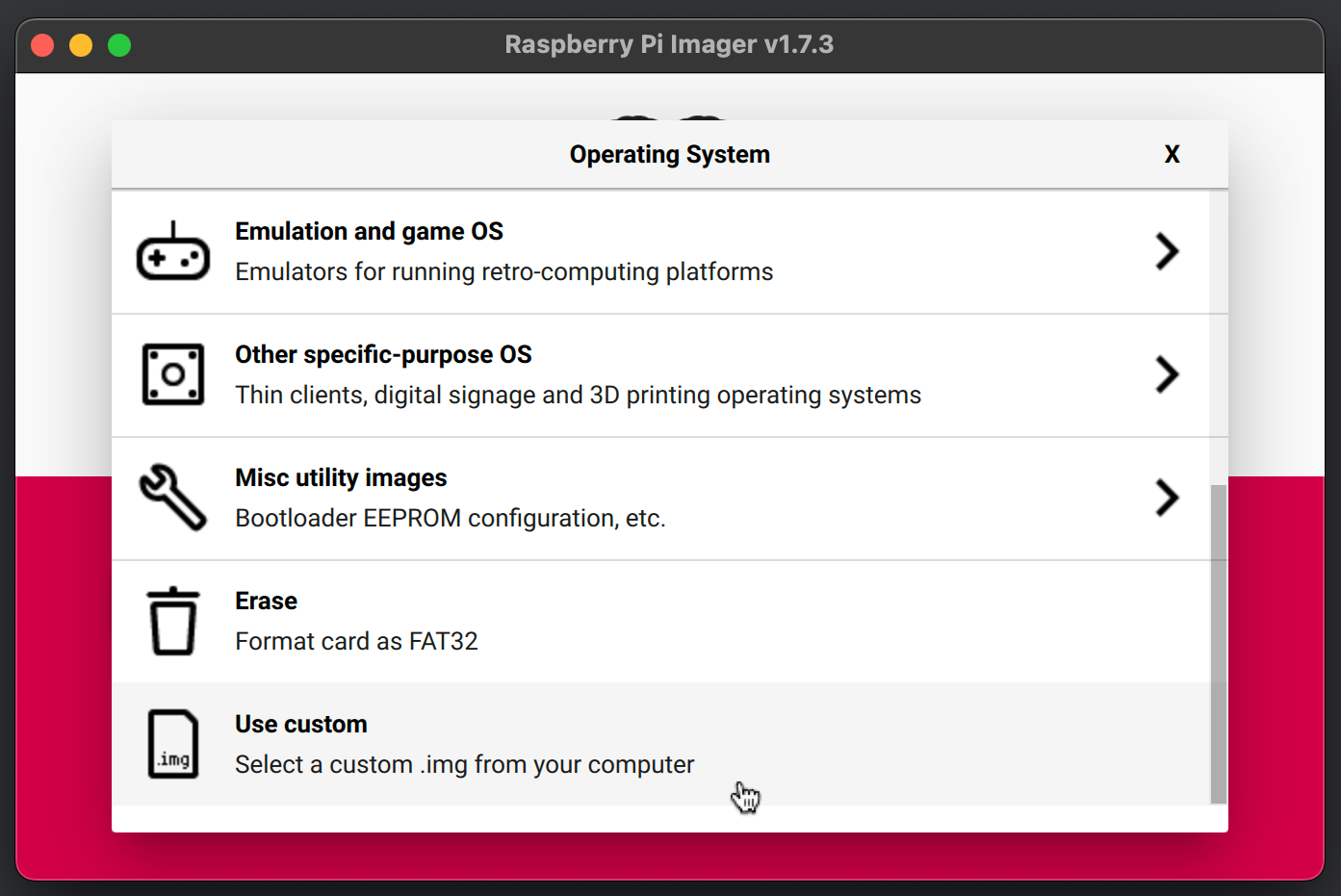The height and width of the screenshot is (896, 1341).
Task: Click the yellow minimize circle
Action: tap(80, 44)
